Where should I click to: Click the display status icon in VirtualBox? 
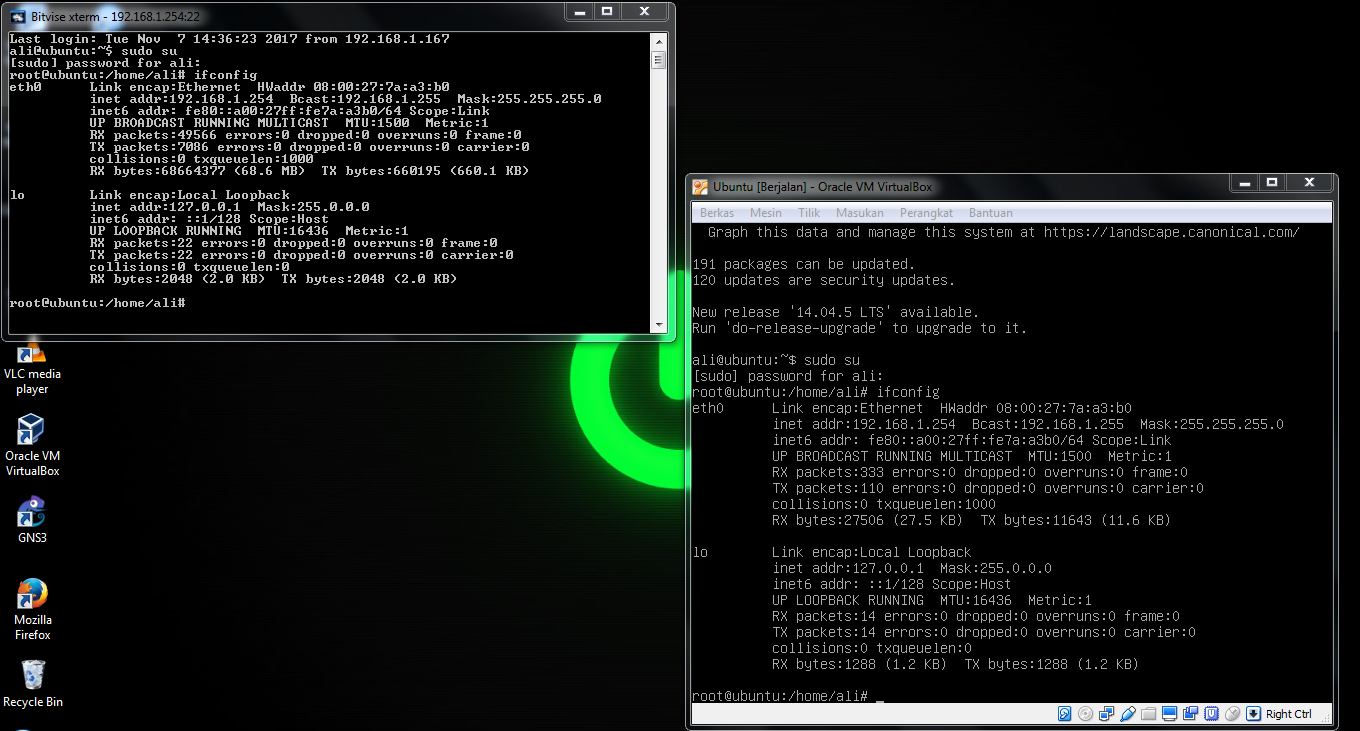tap(1170, 713)
